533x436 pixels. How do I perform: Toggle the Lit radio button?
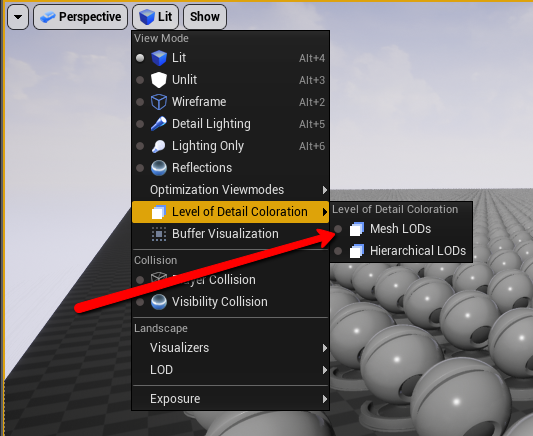coord(140,58)
